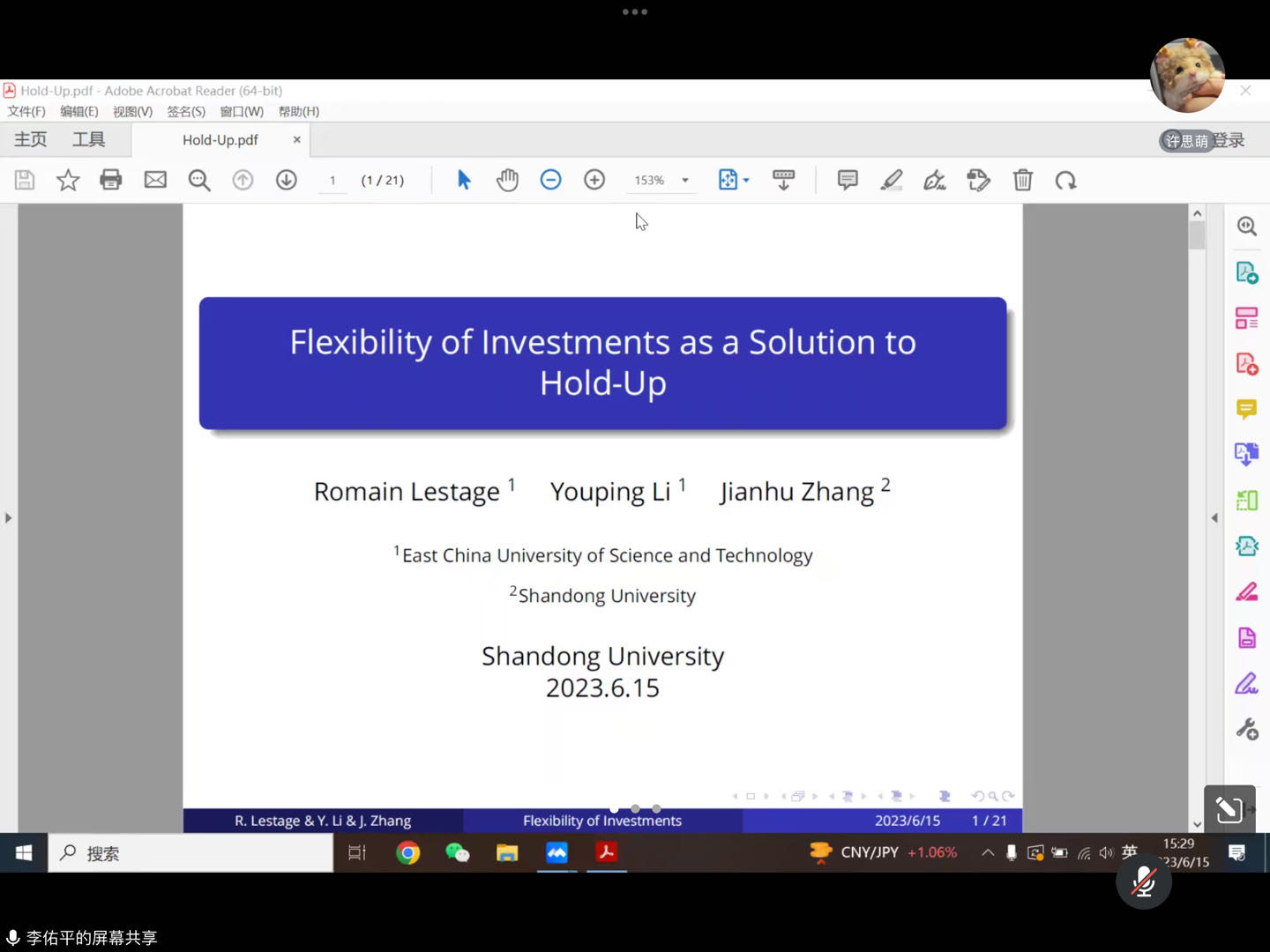Bookmark file with the star icon

coord(68,180)
